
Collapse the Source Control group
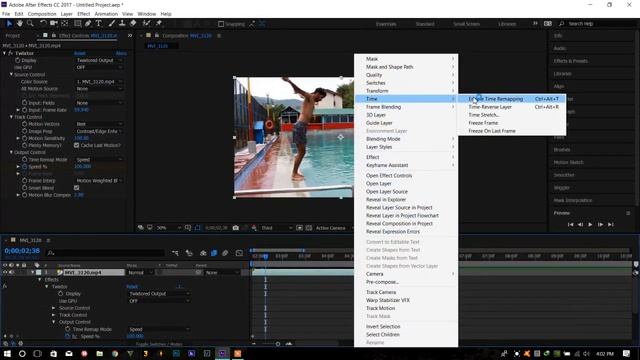tap(11, 75)
